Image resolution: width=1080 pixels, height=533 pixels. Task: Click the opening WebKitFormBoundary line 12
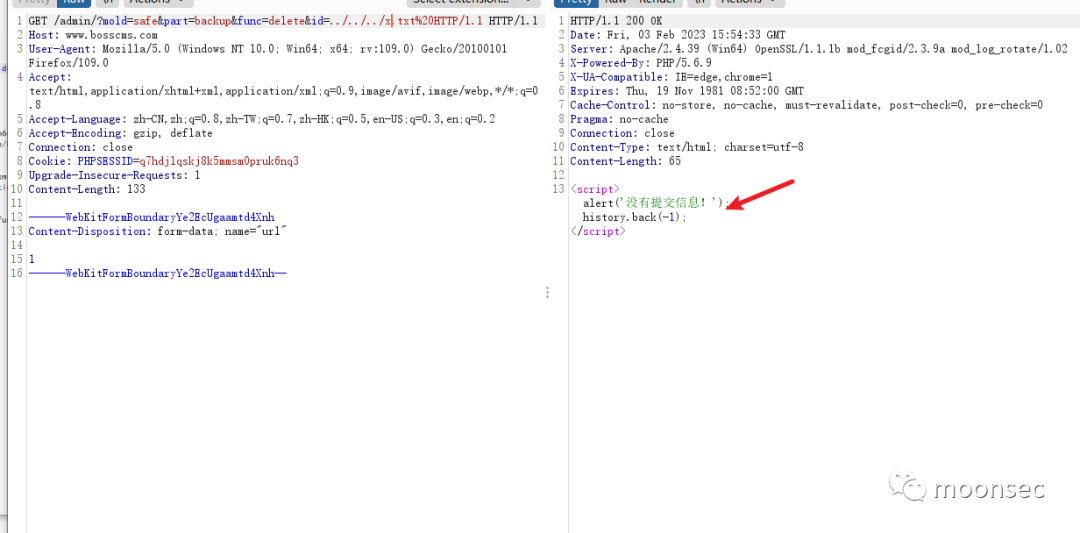(151, 218)
